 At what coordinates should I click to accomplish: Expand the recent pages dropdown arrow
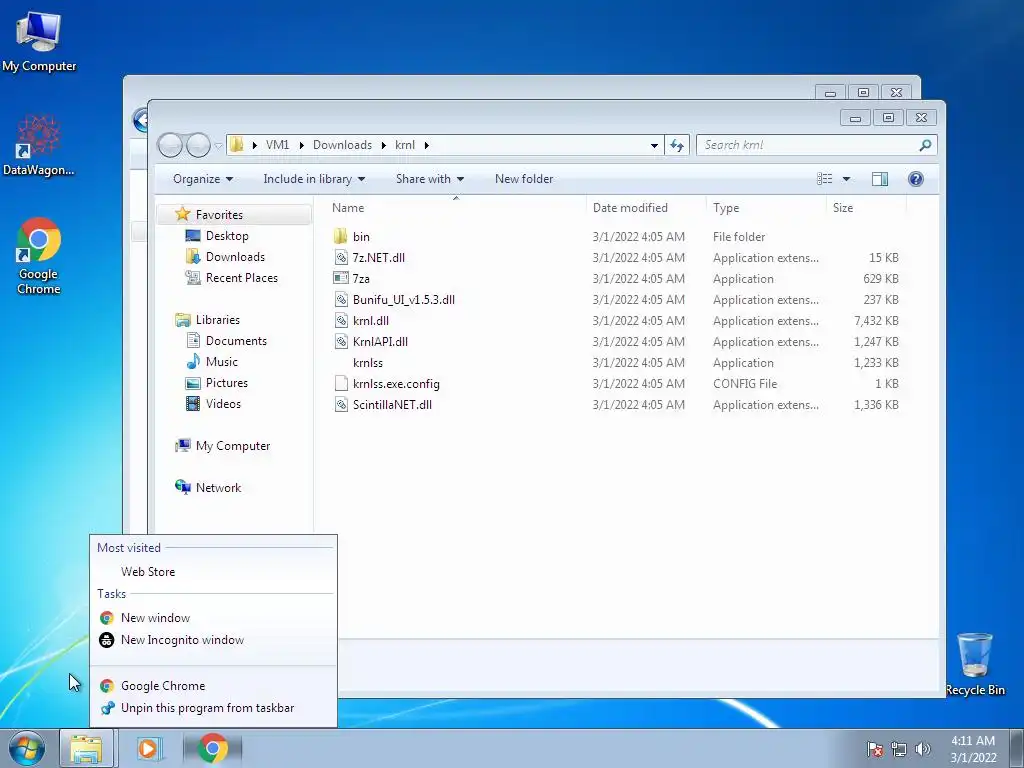[219, 145]
